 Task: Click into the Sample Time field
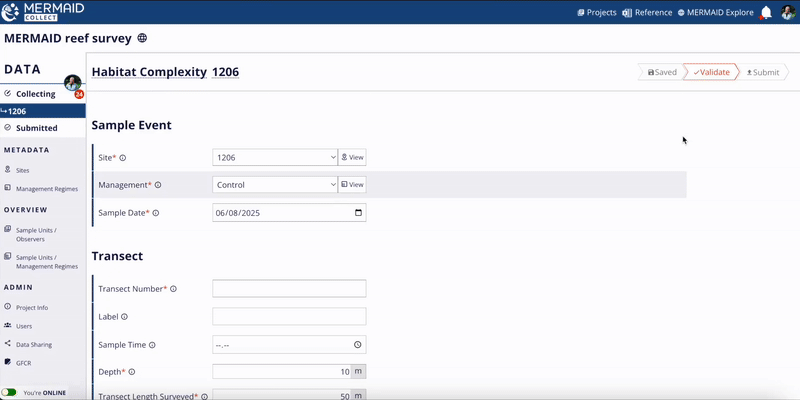click(x=289, y=345)
